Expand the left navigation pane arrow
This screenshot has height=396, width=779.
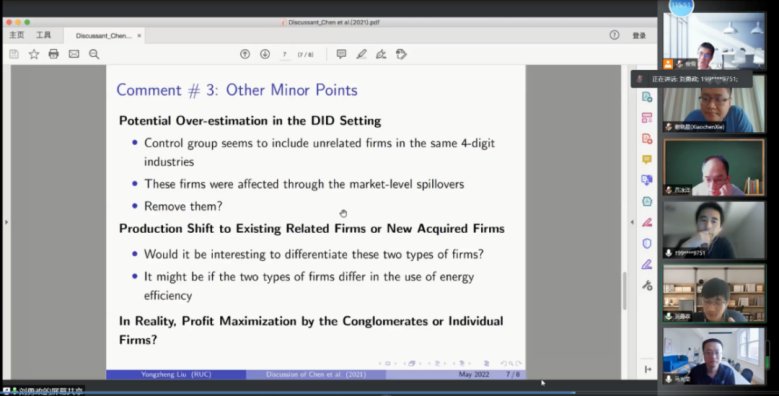click(x=6, y=222)
